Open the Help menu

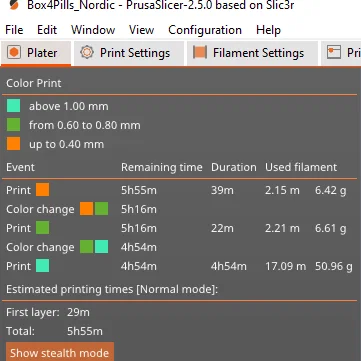point(268,30)
